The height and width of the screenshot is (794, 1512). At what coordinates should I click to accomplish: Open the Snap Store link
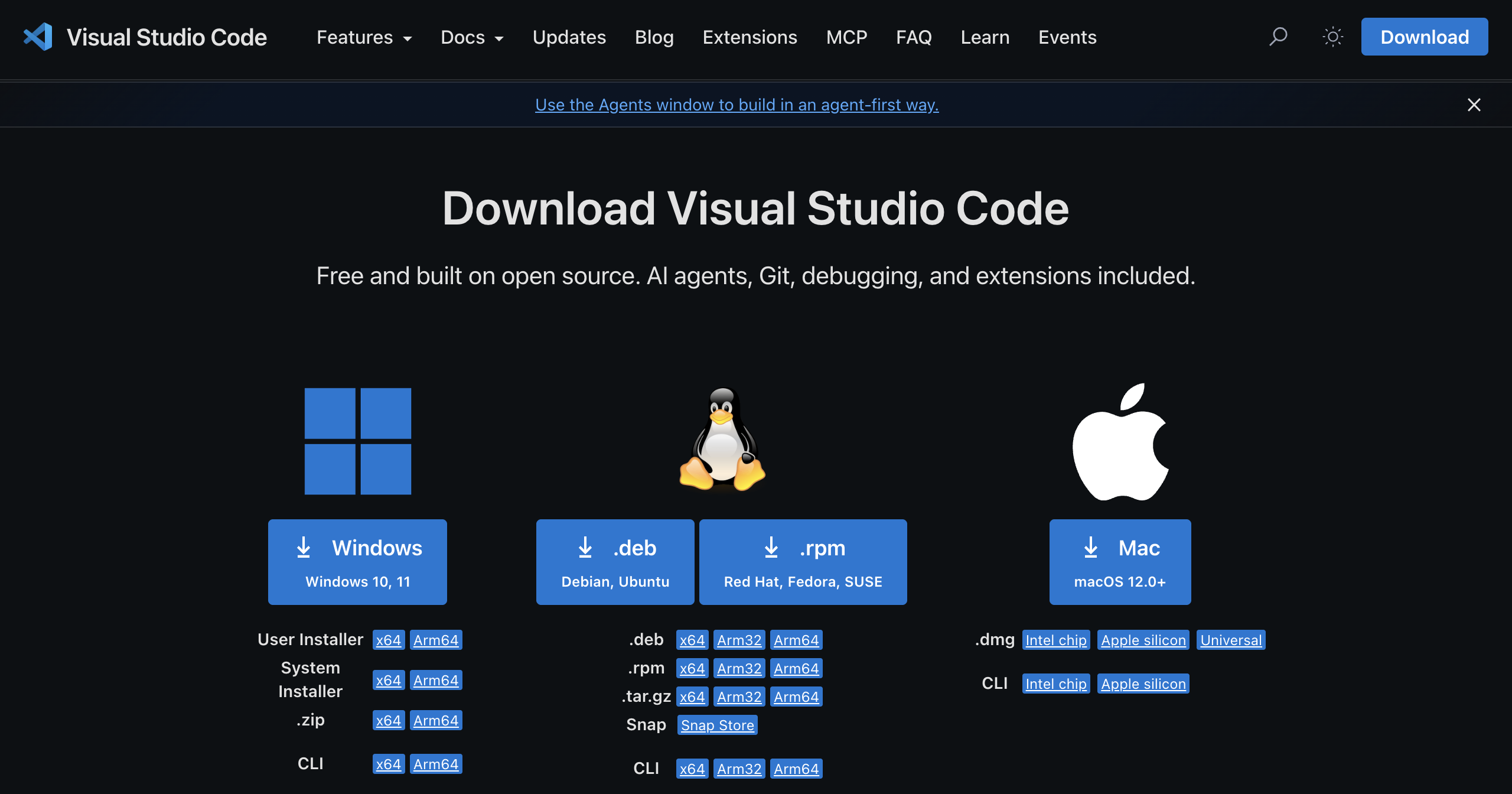[718, 725]
